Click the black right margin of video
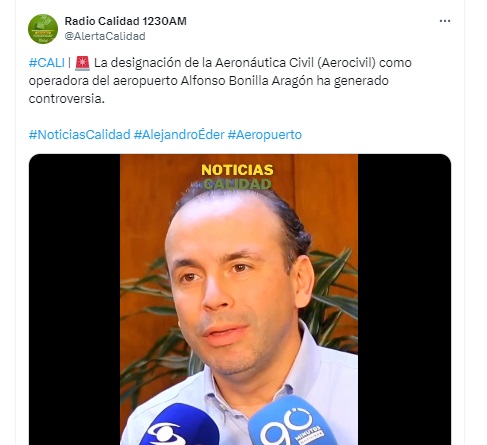This screenshot has width=487, height=445. pyautogui.click(x=404, y=299)
